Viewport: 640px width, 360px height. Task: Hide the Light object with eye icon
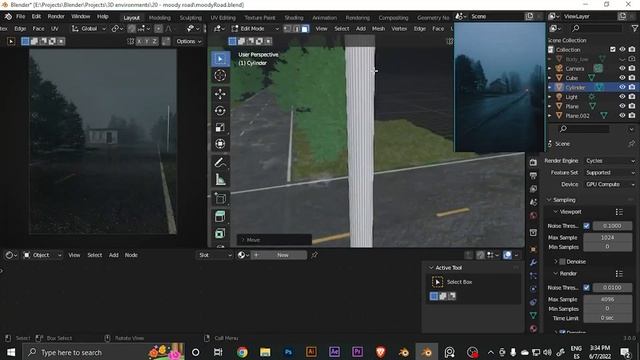[x=622, y=97]
